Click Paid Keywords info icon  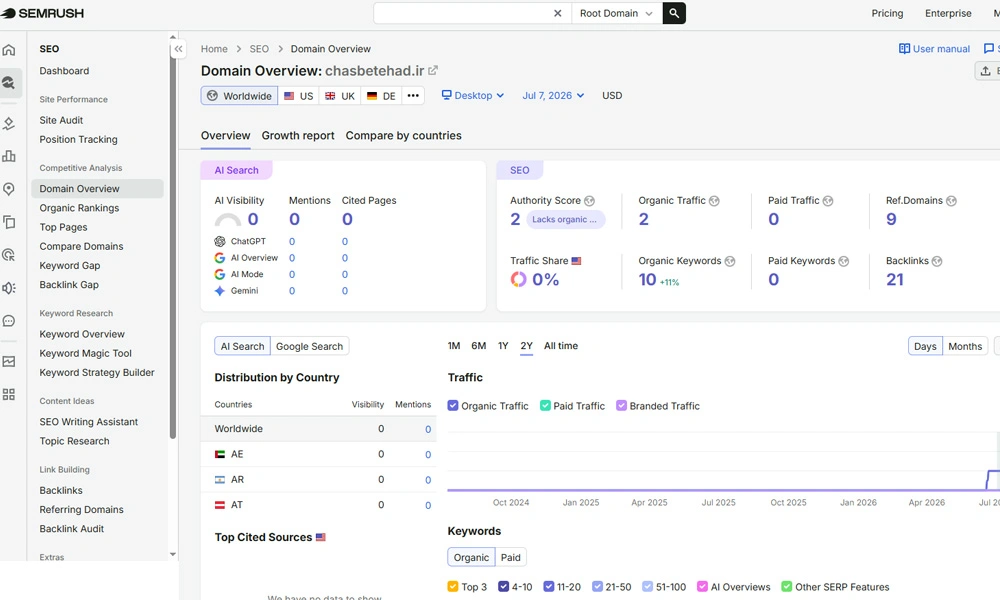843,261
